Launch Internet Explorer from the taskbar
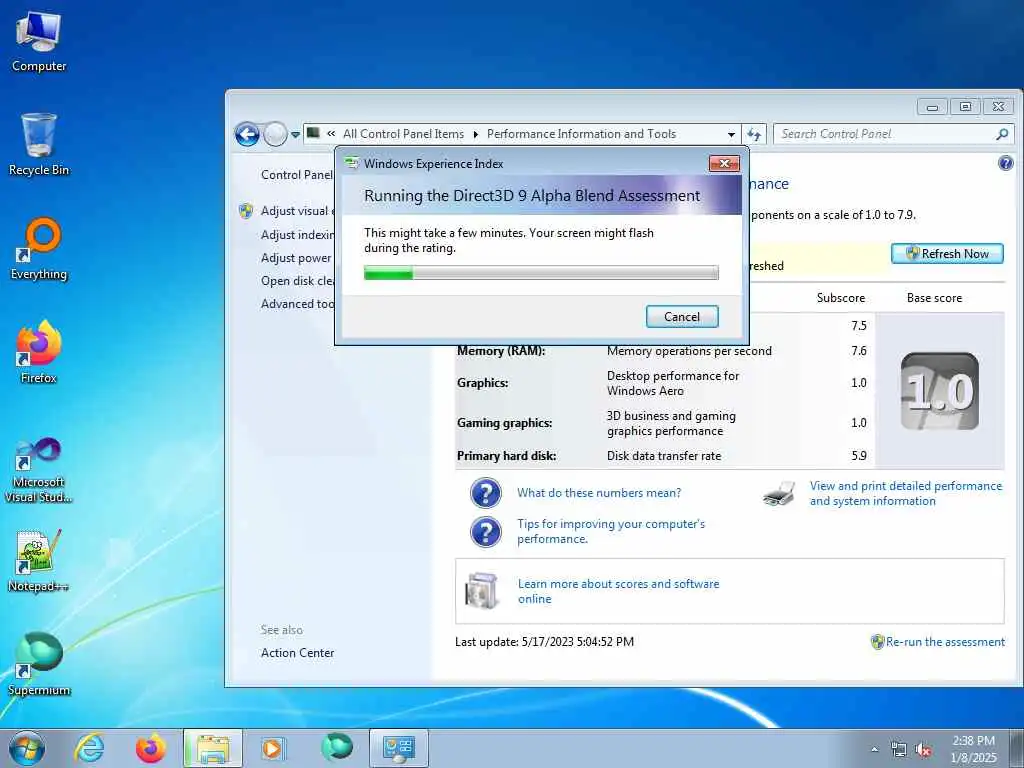This screenshot has width=1024, height=768. 89,748
